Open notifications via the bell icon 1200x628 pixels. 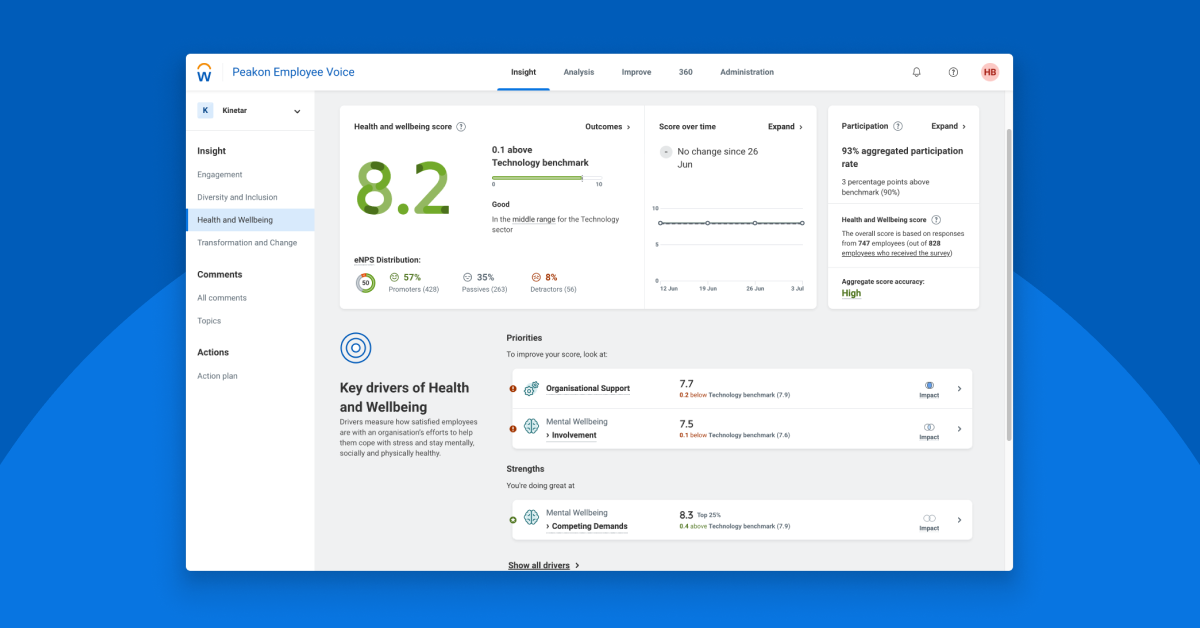tap(916, 72)
